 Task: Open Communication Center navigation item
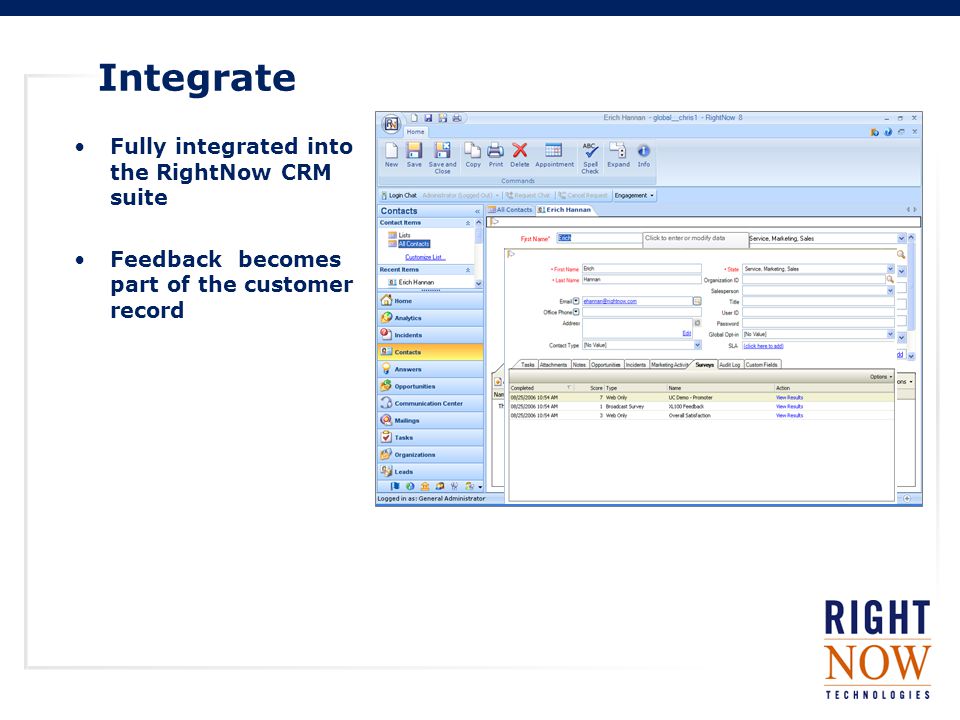pos(430,403)
